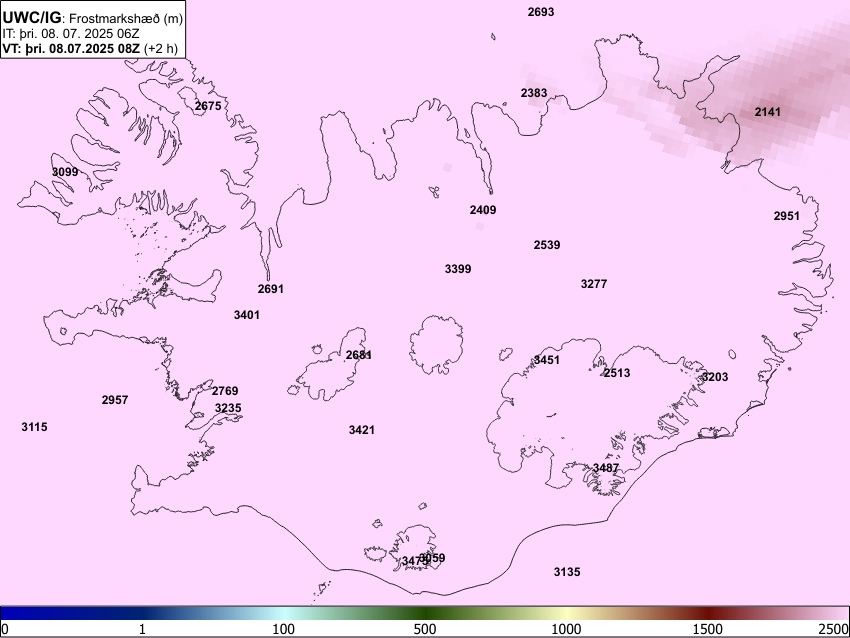The height and width of the screenshot is (638, 850).
Task: Click the 2513 value label
Action: point(617,373)
